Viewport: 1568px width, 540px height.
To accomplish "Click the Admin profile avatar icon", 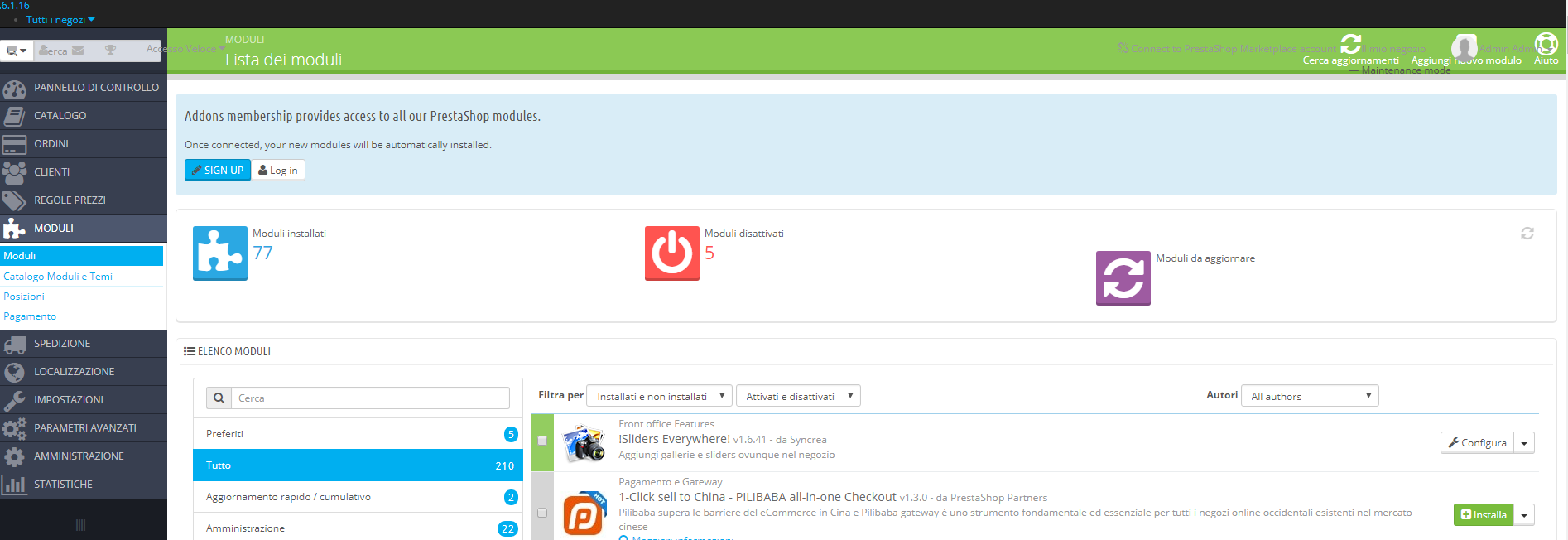I will [x=1465, y=46].
